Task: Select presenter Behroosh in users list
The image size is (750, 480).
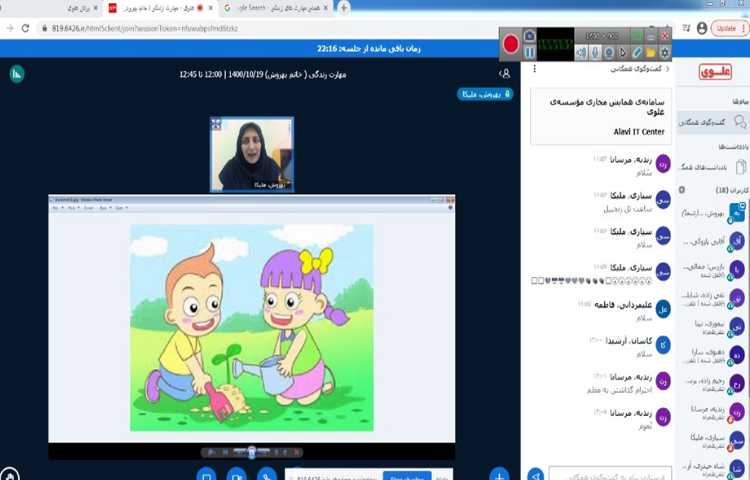Action: click(713, 213)
